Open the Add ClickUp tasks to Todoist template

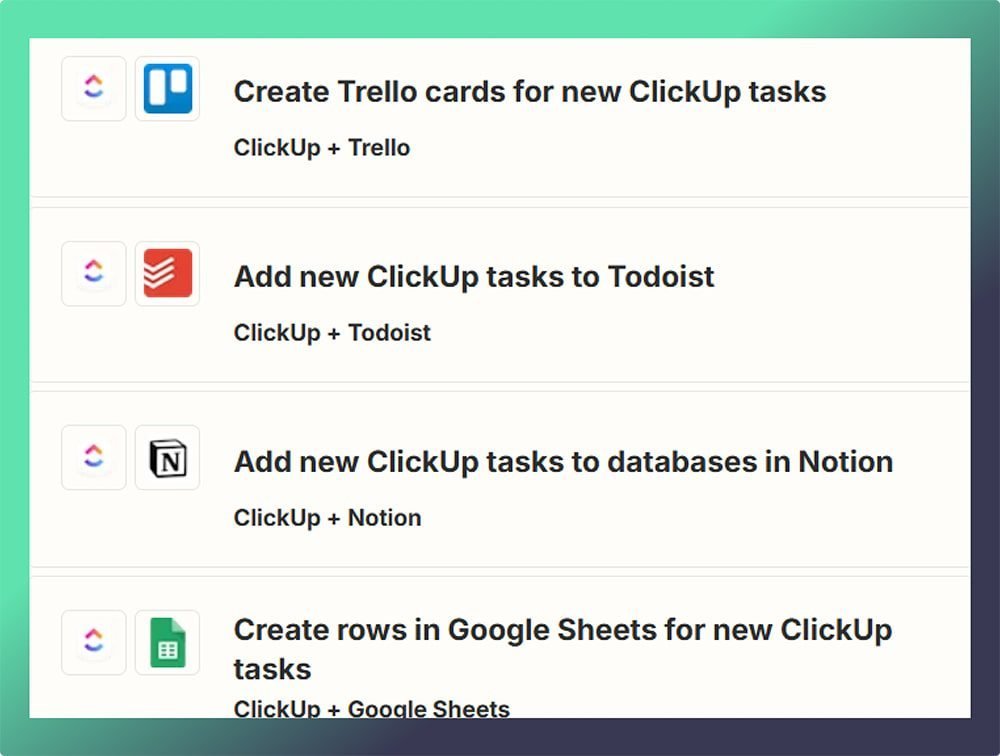click(x=473, y=277)
